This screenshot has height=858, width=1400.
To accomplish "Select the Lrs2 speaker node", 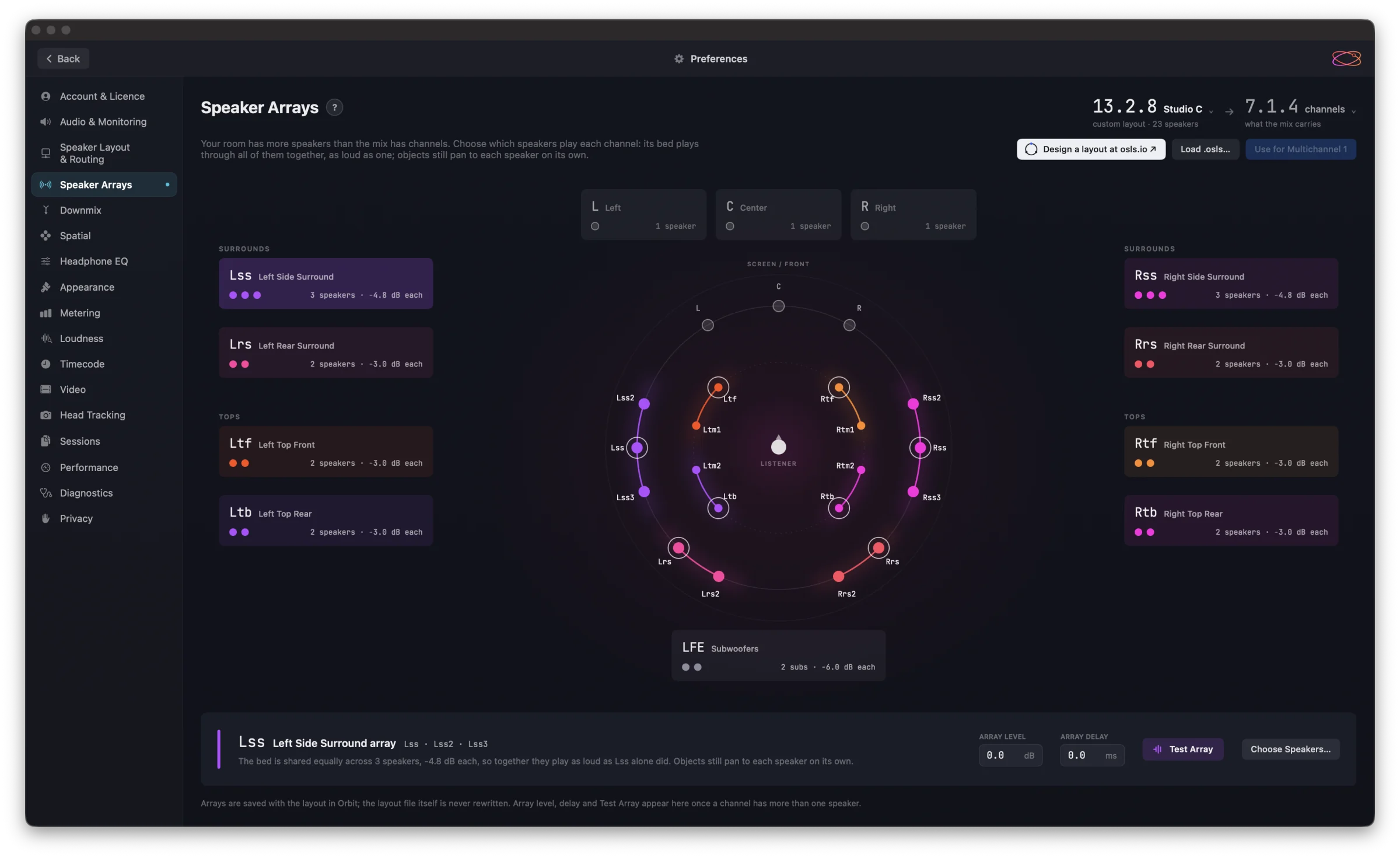I will coord(719,577).
